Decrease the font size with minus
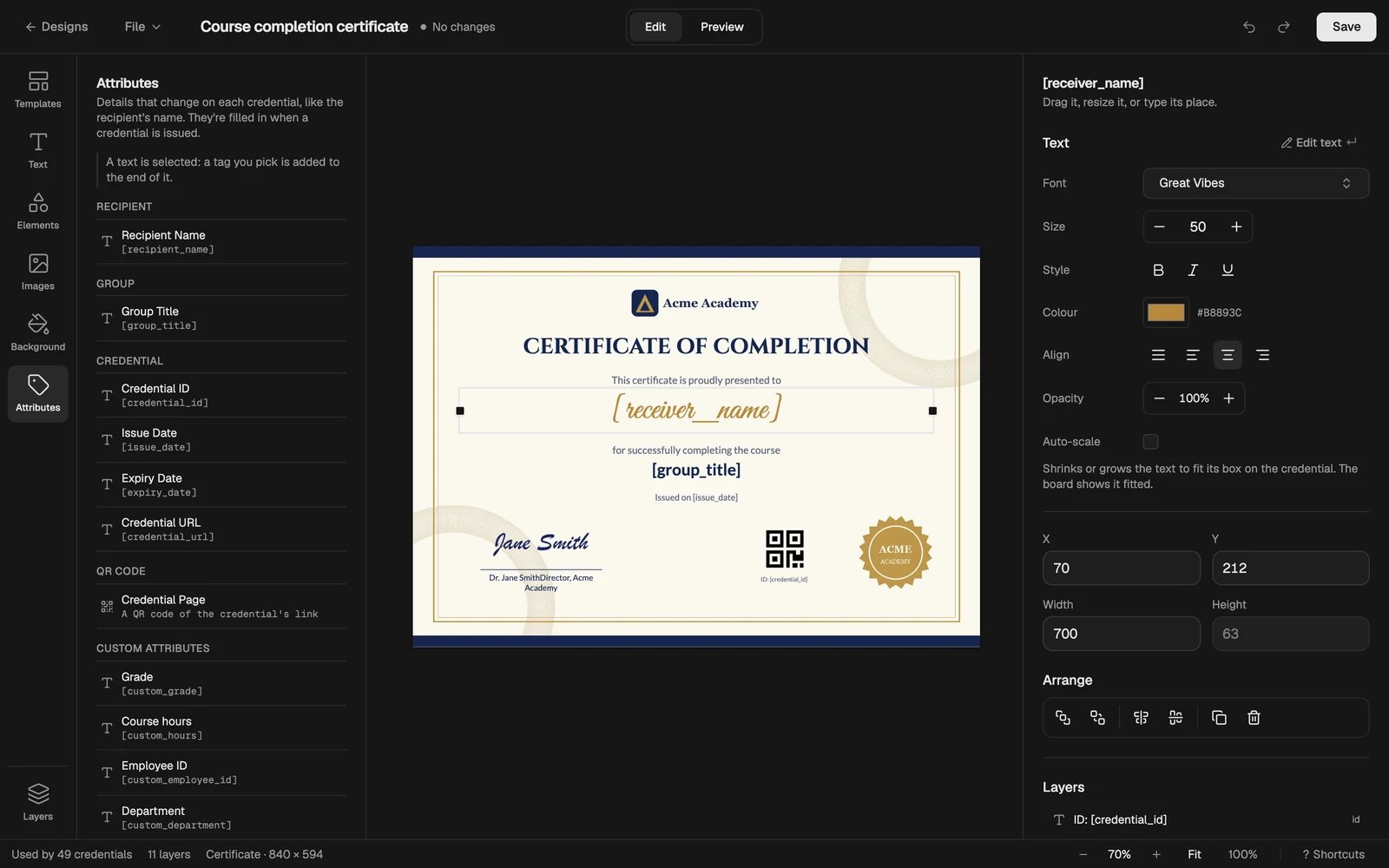The height and width of the screenshot is (868, 1389). 1159,227
